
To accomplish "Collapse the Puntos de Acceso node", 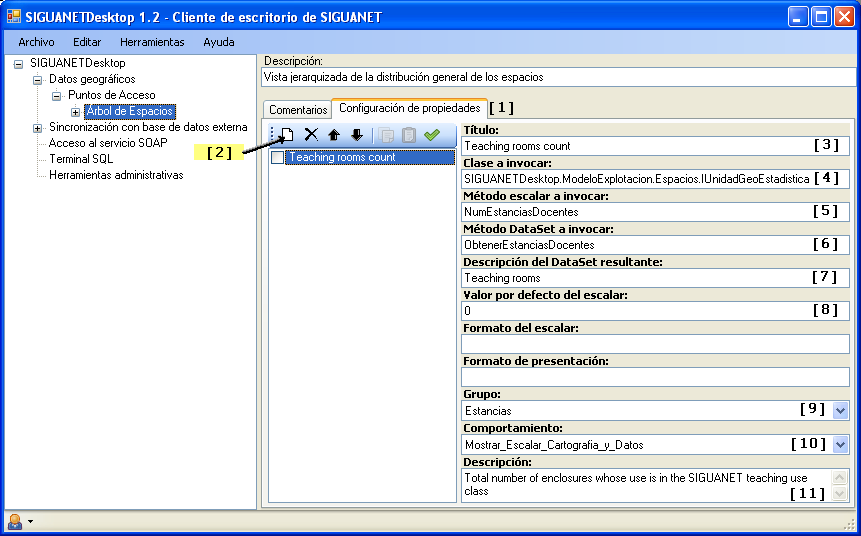I will point(56,96).
